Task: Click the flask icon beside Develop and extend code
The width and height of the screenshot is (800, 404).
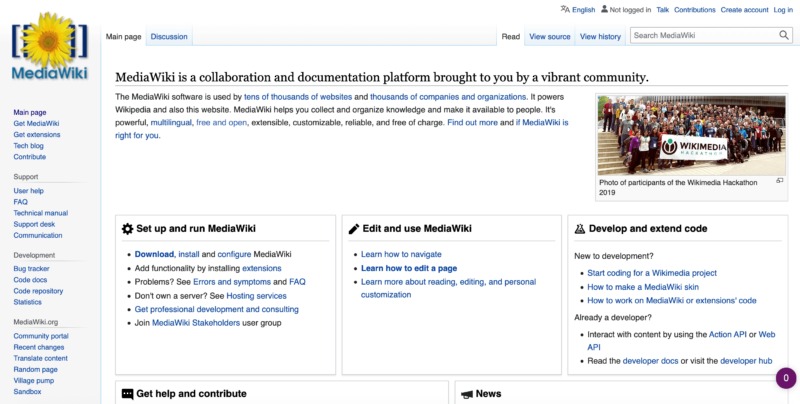Action: tap(580, 229)
